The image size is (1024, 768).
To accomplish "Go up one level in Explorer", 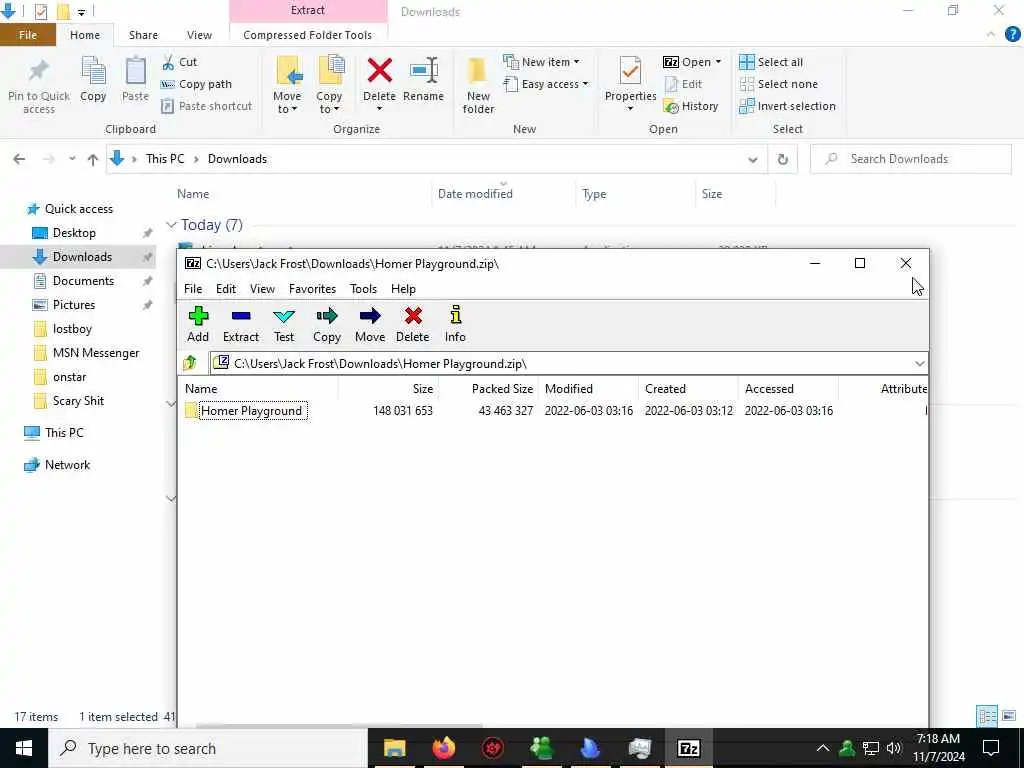I will click(93, 159).
